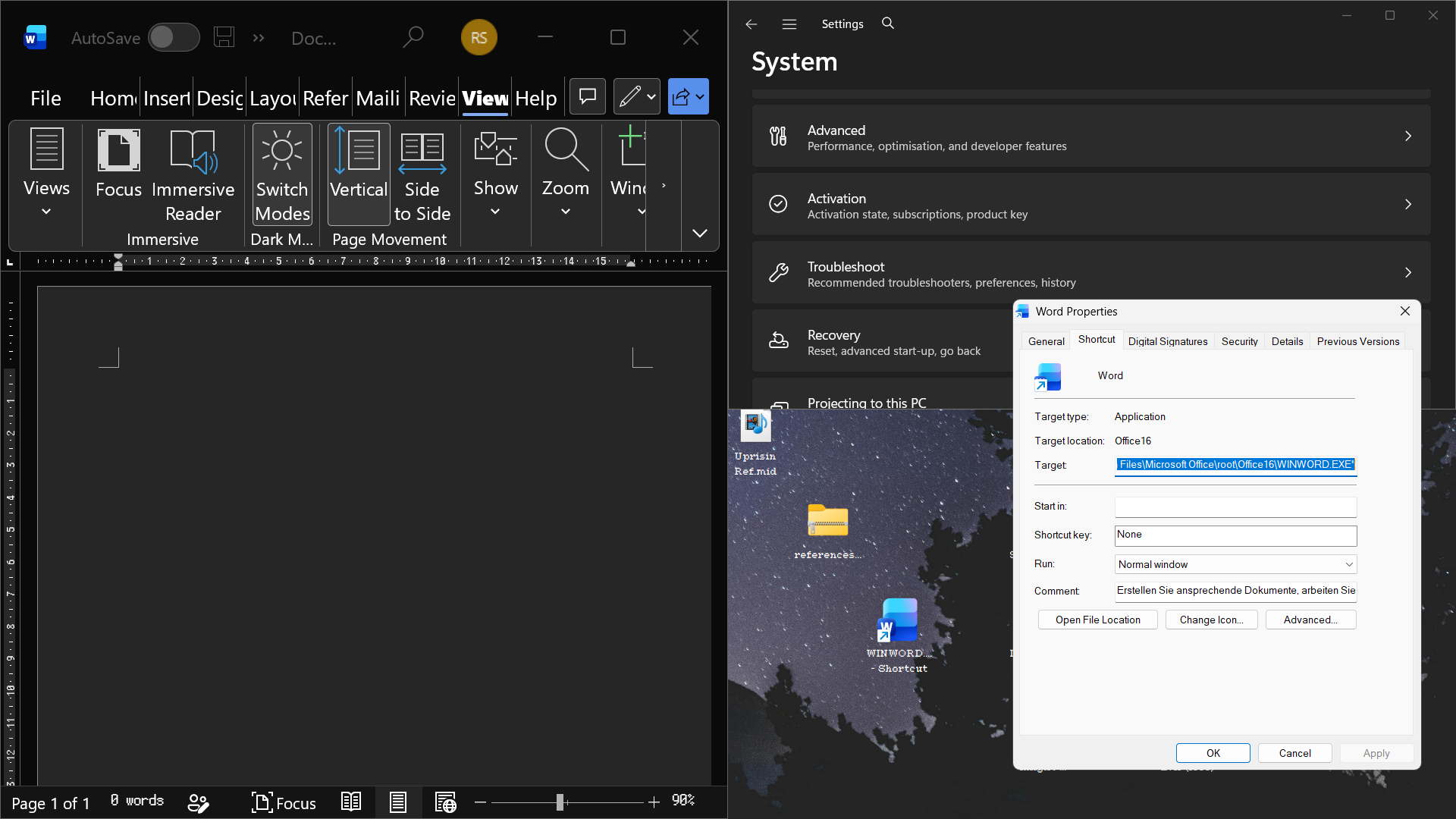1456x819 pixels.
Task: Expand the Show options dropdown
Action: coord(495,173)
